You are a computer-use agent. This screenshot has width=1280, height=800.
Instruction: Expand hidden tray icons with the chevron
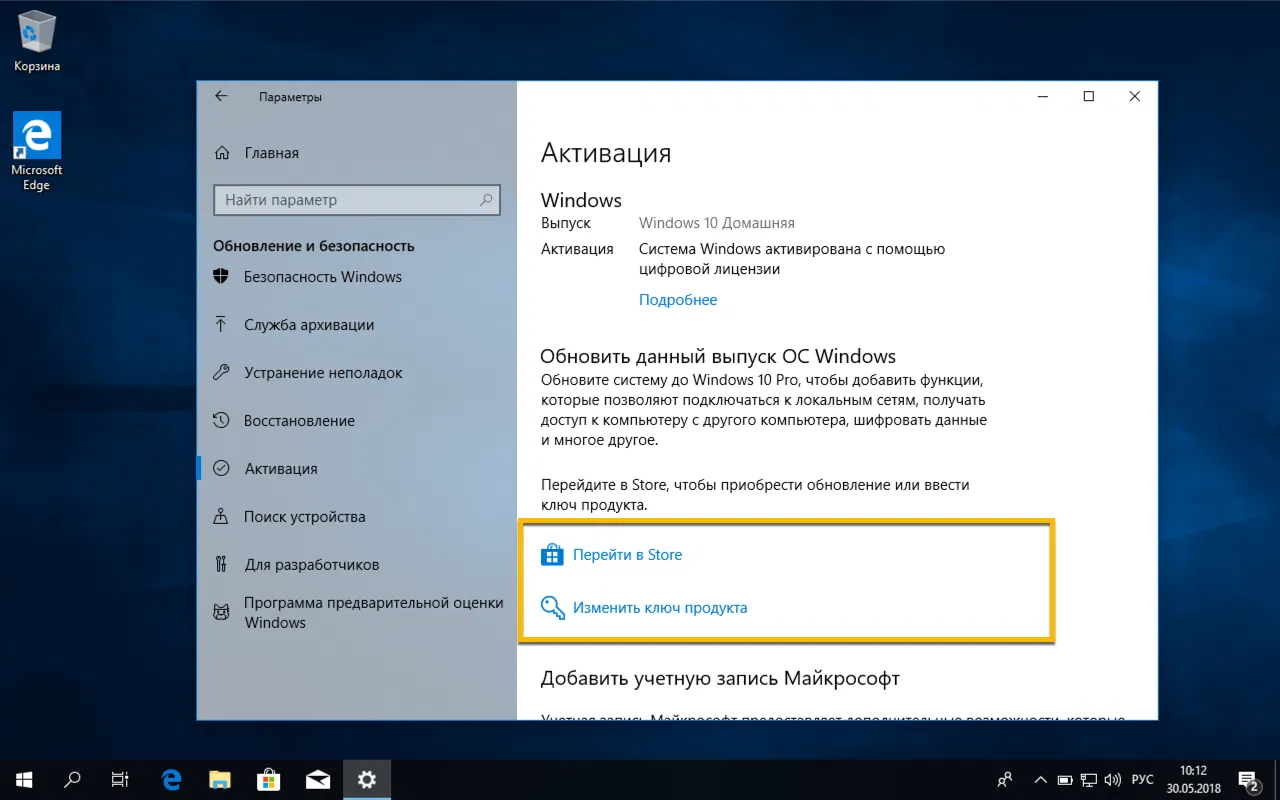coord(1040,779)
